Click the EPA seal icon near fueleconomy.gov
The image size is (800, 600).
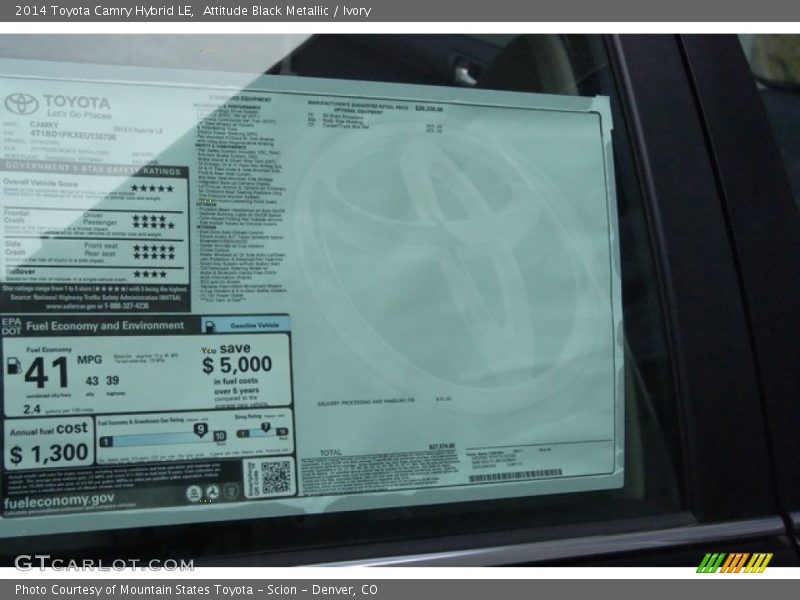(x=193, y=493)
